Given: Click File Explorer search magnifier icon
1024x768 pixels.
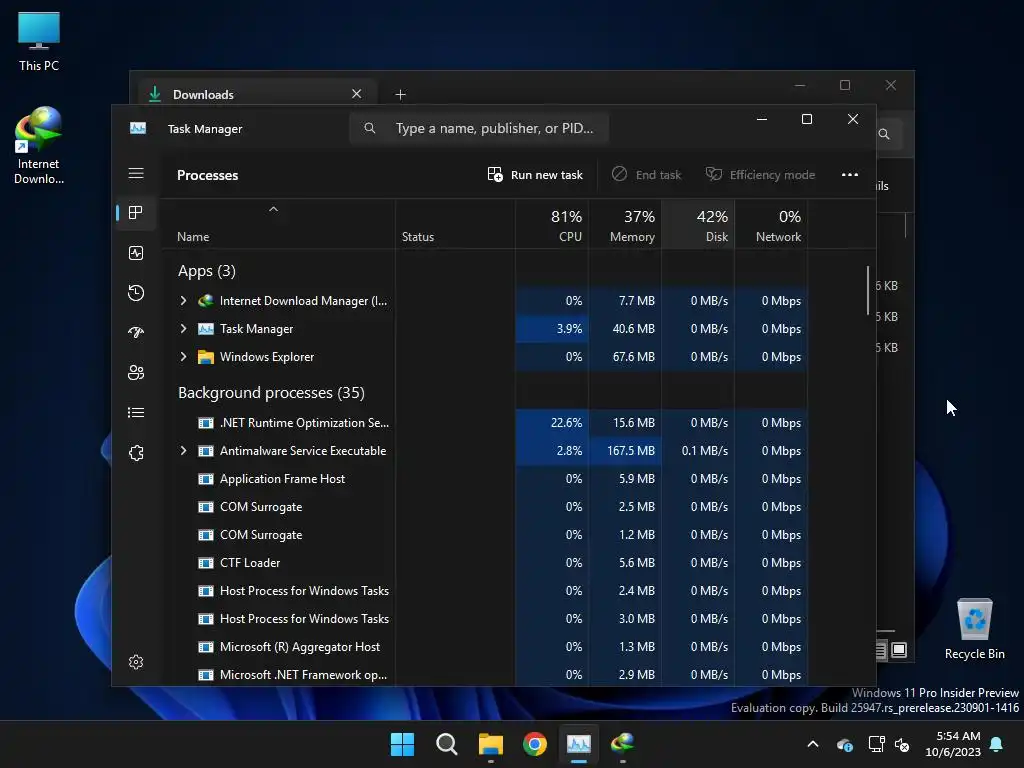Looking at the screenshot, I should [884, 134].
